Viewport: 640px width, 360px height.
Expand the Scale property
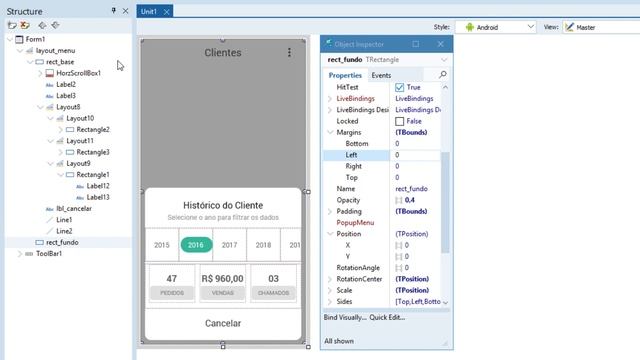point(330,290)
